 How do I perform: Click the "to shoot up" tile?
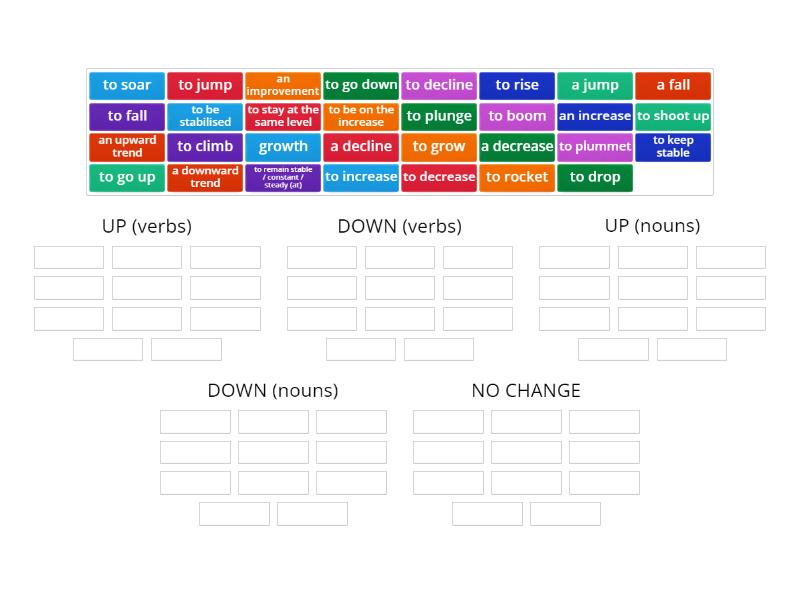673,116
